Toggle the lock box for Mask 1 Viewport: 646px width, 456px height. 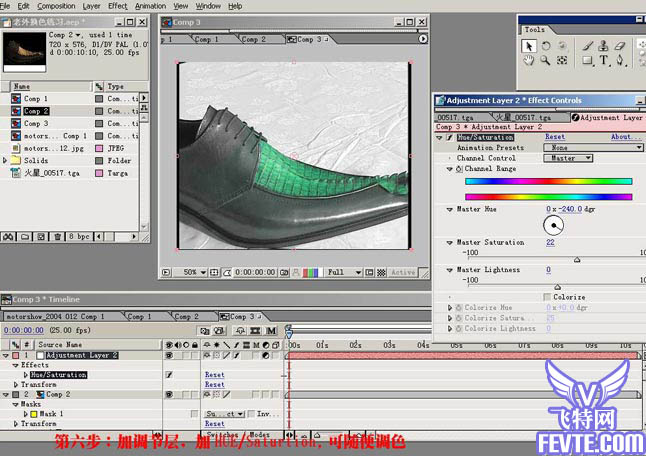coord(194,414)
